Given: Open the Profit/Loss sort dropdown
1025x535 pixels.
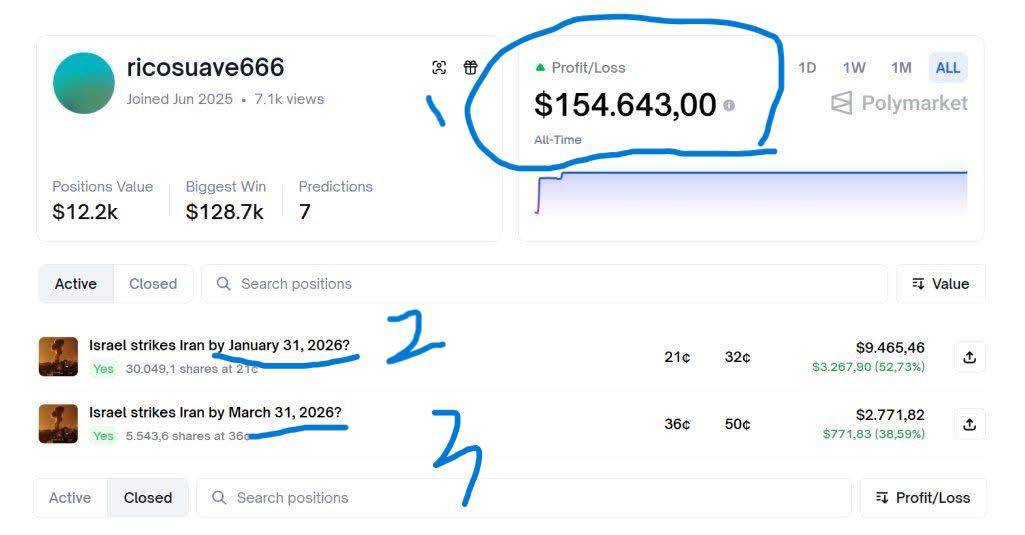Looking at the screenshot, I should point(922,498).
